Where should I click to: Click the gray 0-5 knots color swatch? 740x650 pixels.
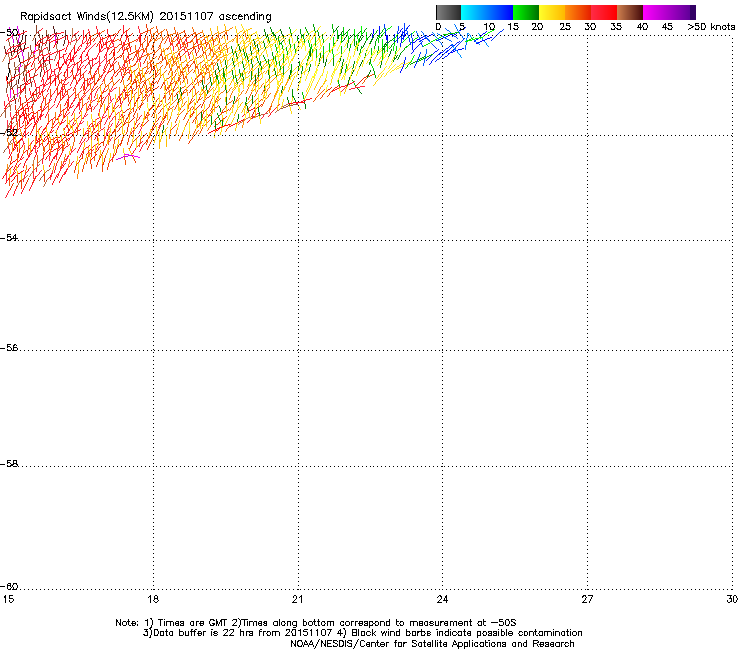(x=448, y=12)
